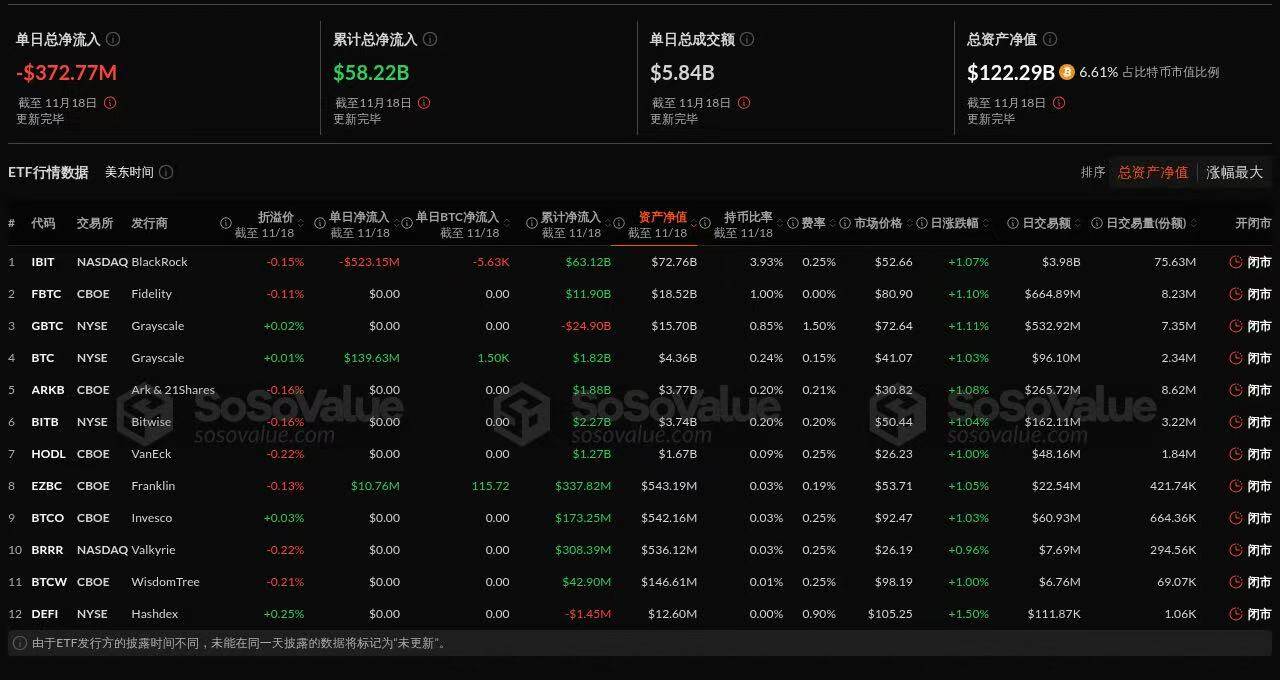This screenshot has width=1280, height=680.
Task: Switch sorting to 涨幅最大
Action: point(1234,172)
